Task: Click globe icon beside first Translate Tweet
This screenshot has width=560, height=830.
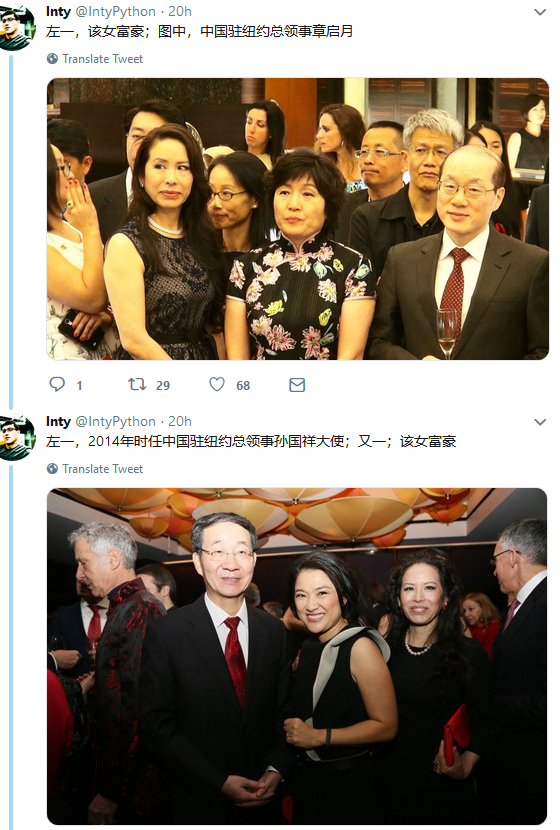Action: tap(52, 59)
